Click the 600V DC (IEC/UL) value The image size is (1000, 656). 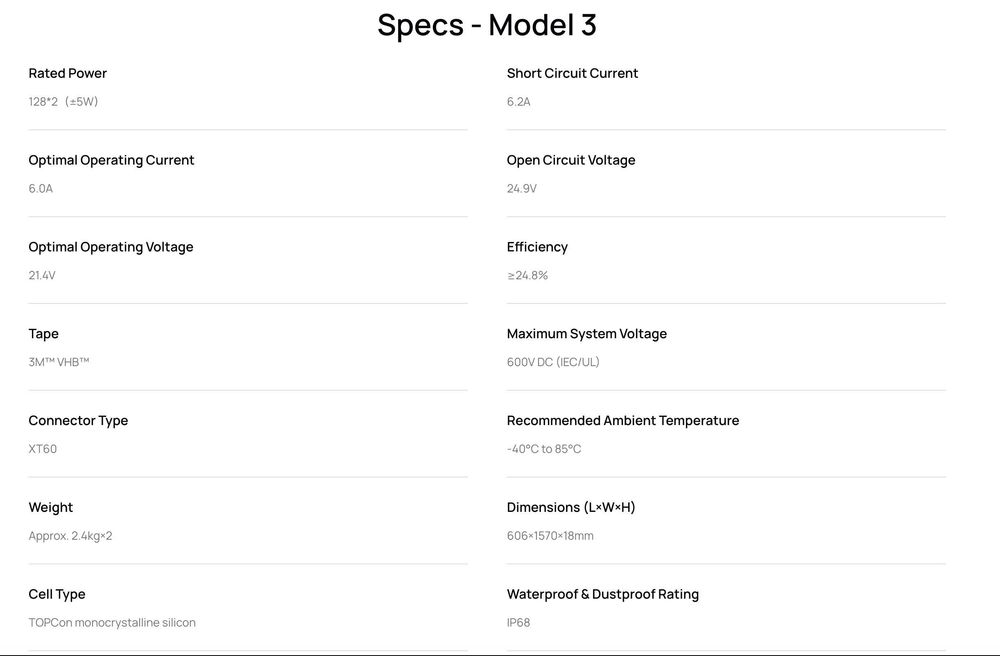click(553, 362)
